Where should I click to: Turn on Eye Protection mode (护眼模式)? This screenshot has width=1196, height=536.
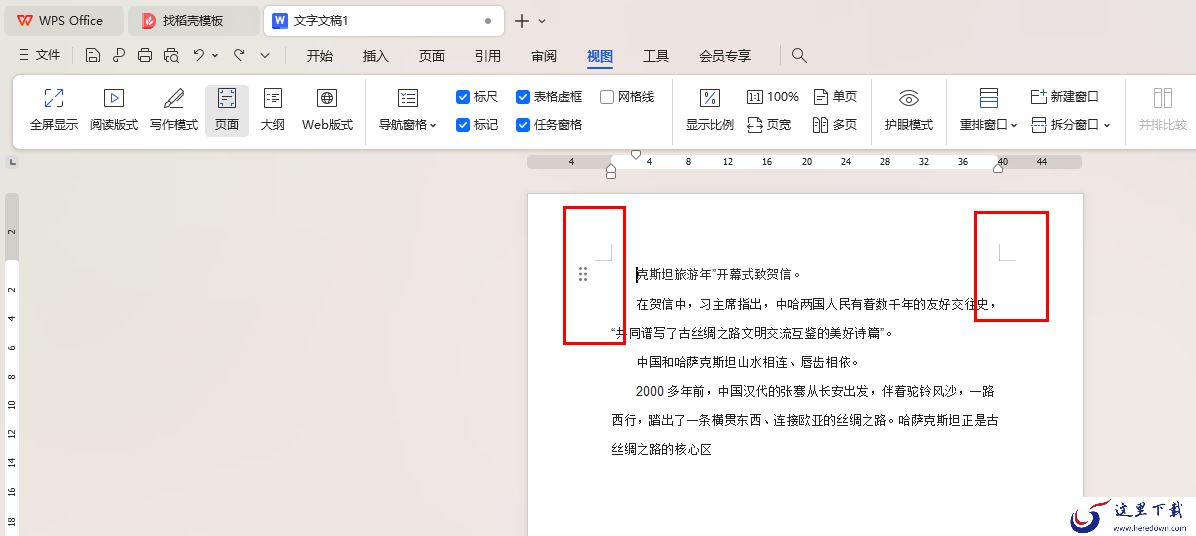(908, 111)
